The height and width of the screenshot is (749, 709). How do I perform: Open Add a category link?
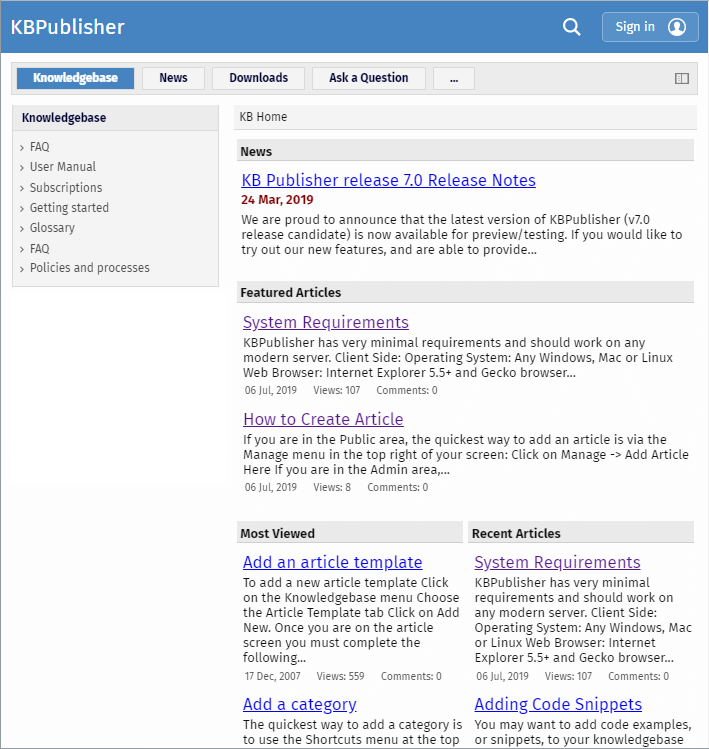(300, 705)
